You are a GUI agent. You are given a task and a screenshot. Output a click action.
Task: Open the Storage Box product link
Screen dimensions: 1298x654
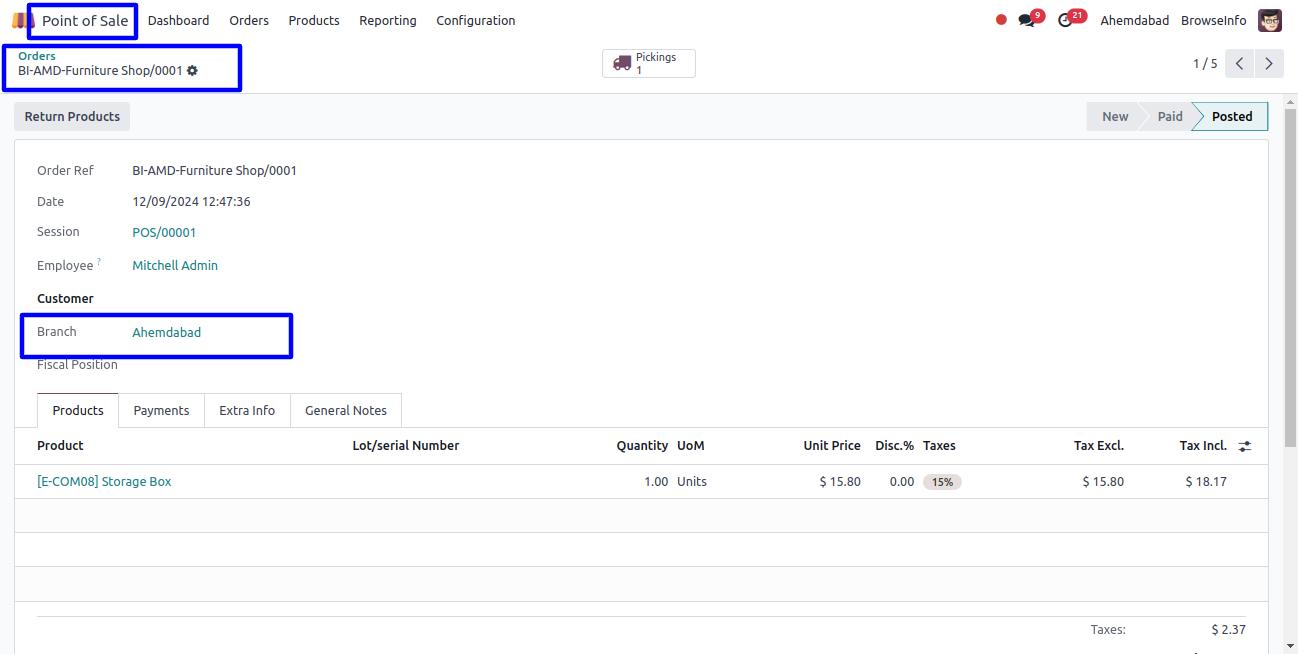click(104, 481)
